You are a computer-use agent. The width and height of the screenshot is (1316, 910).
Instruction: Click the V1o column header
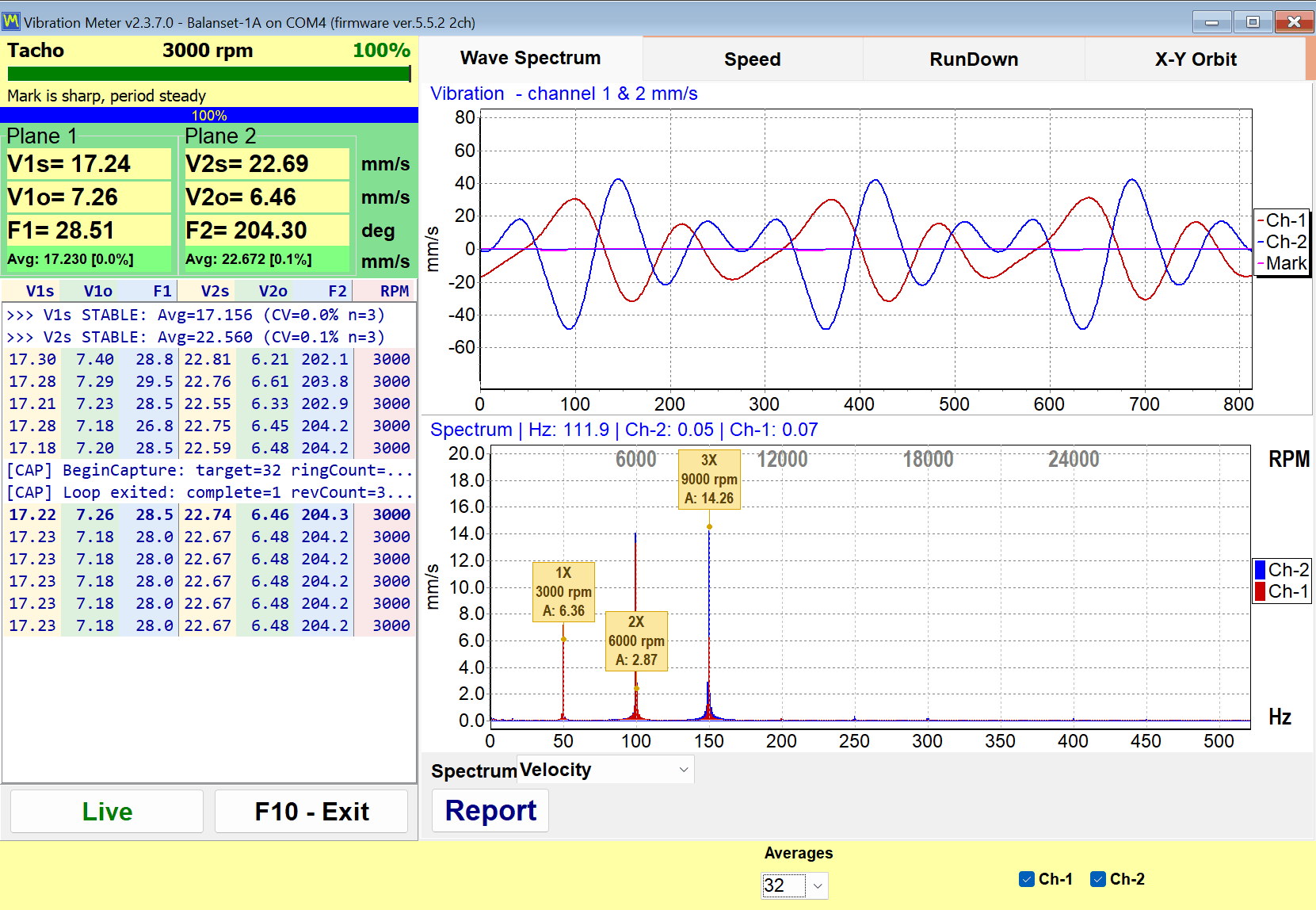click(x=97, y=291)
